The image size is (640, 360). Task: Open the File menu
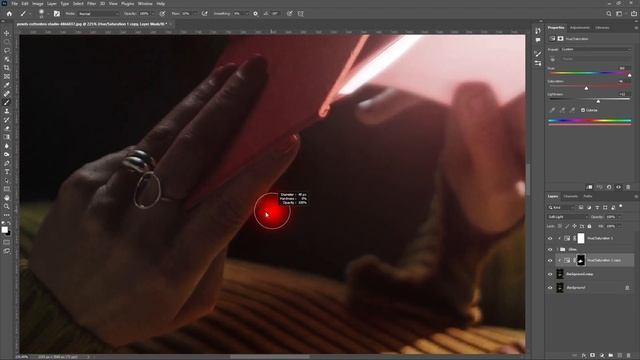[15, 4]
